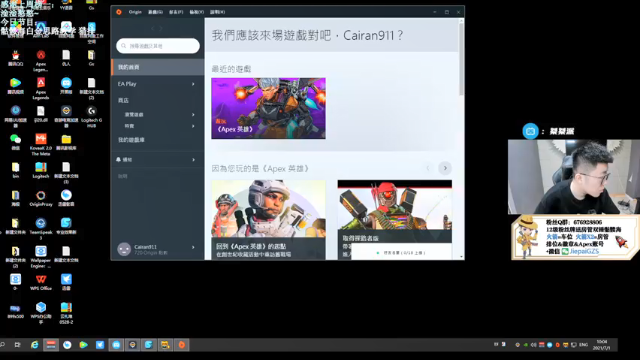Screen dimensions: 640x360
Task: Open the Origin menu in menu bar
Action: 135,12
